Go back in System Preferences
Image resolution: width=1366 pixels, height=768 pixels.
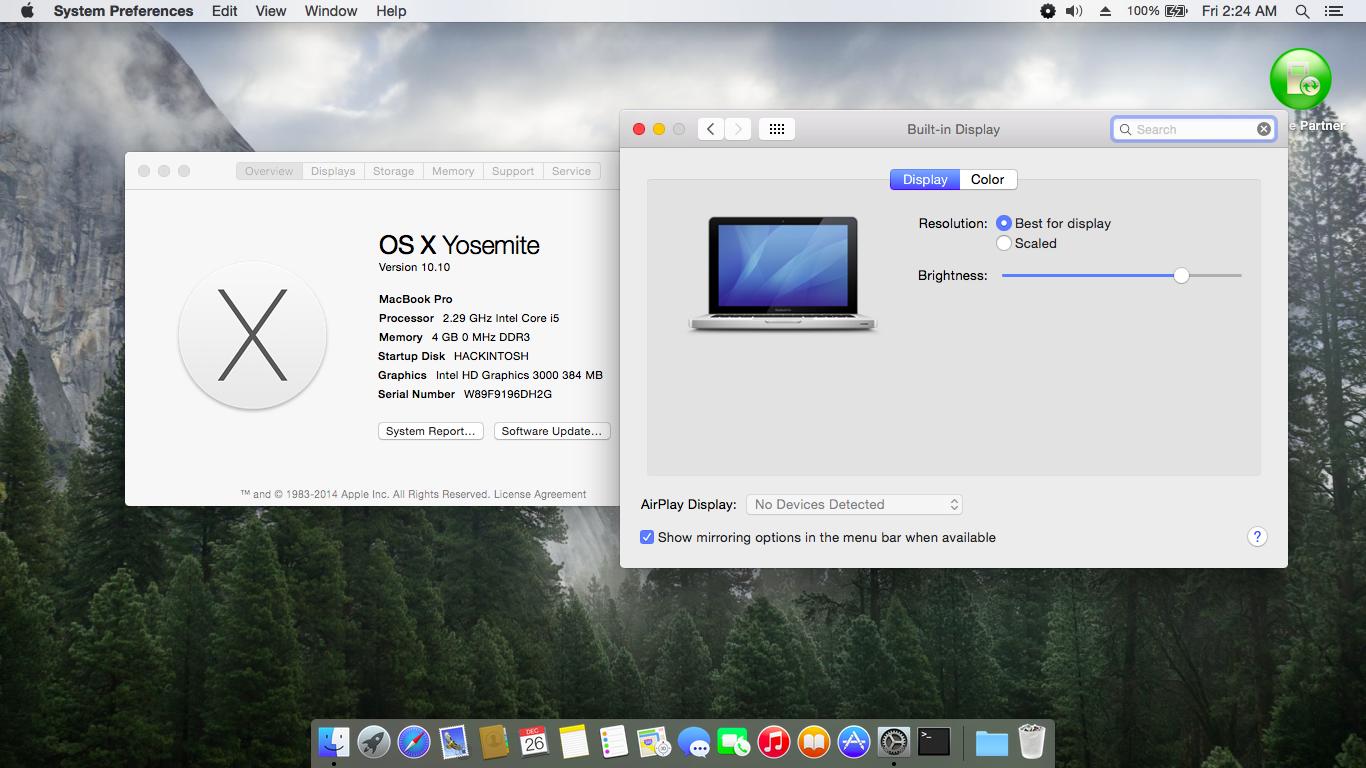click(710, 129)
